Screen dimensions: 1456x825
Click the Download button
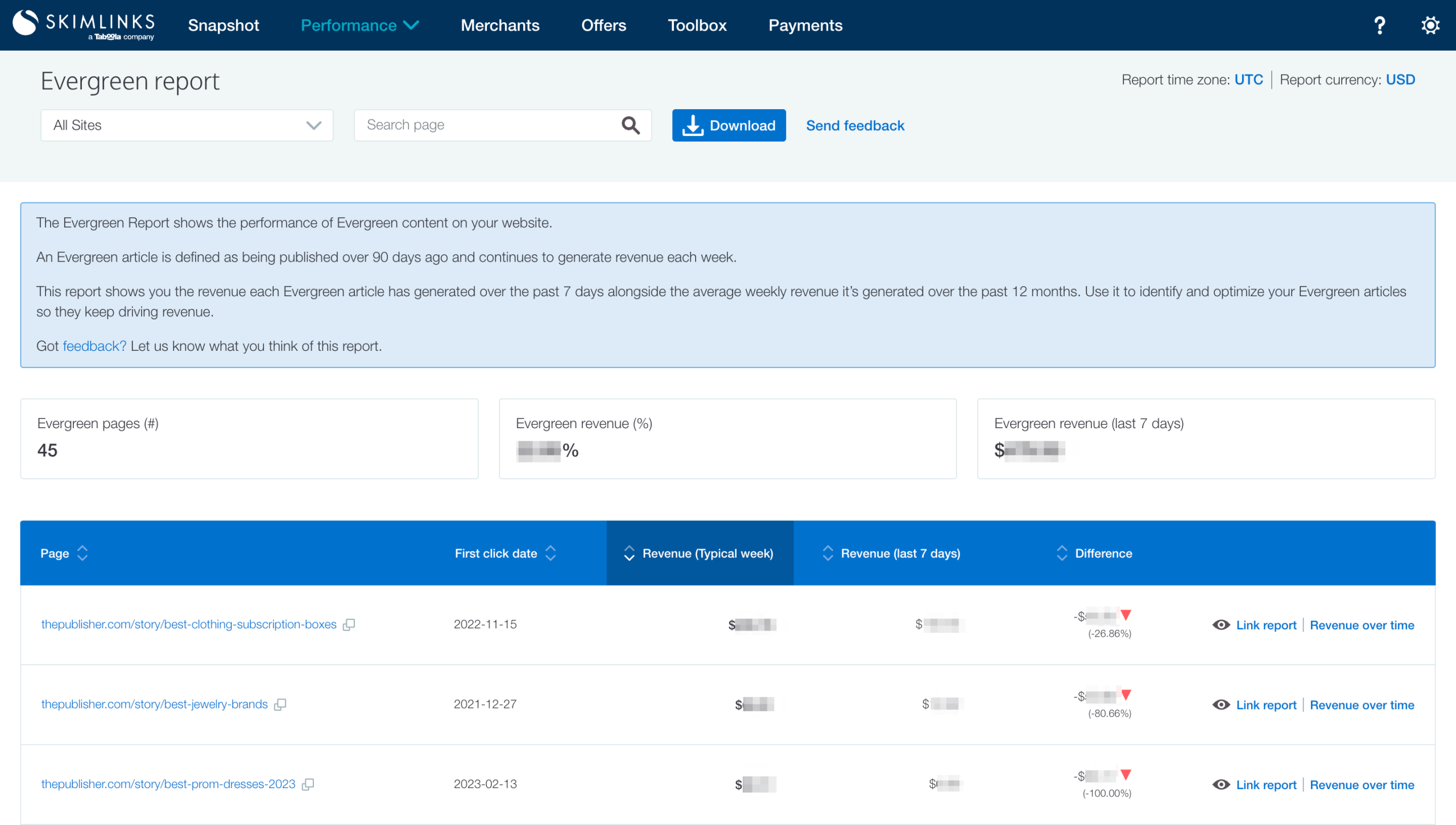(729, 125)
